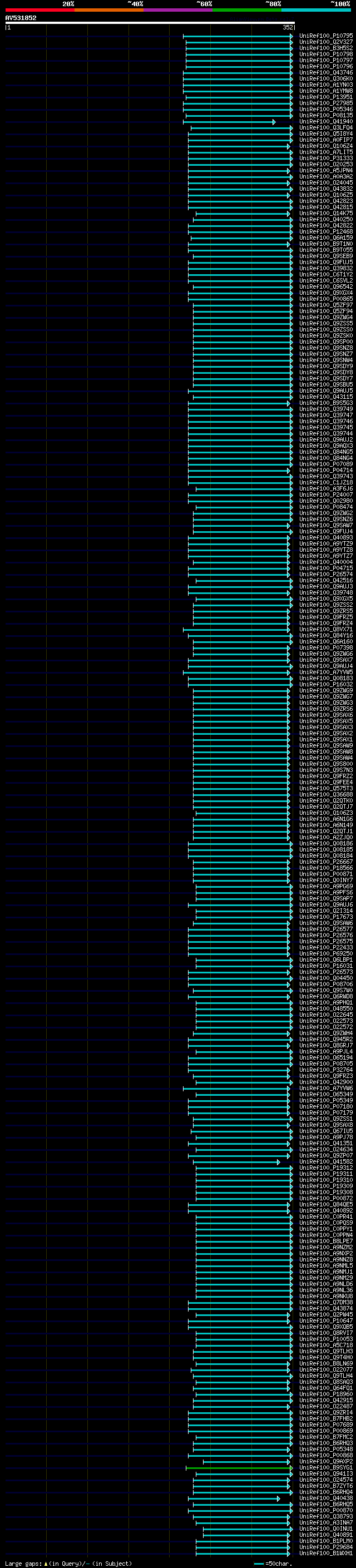Select the UniRef100_A9PFS6 label

pos(326,892)
